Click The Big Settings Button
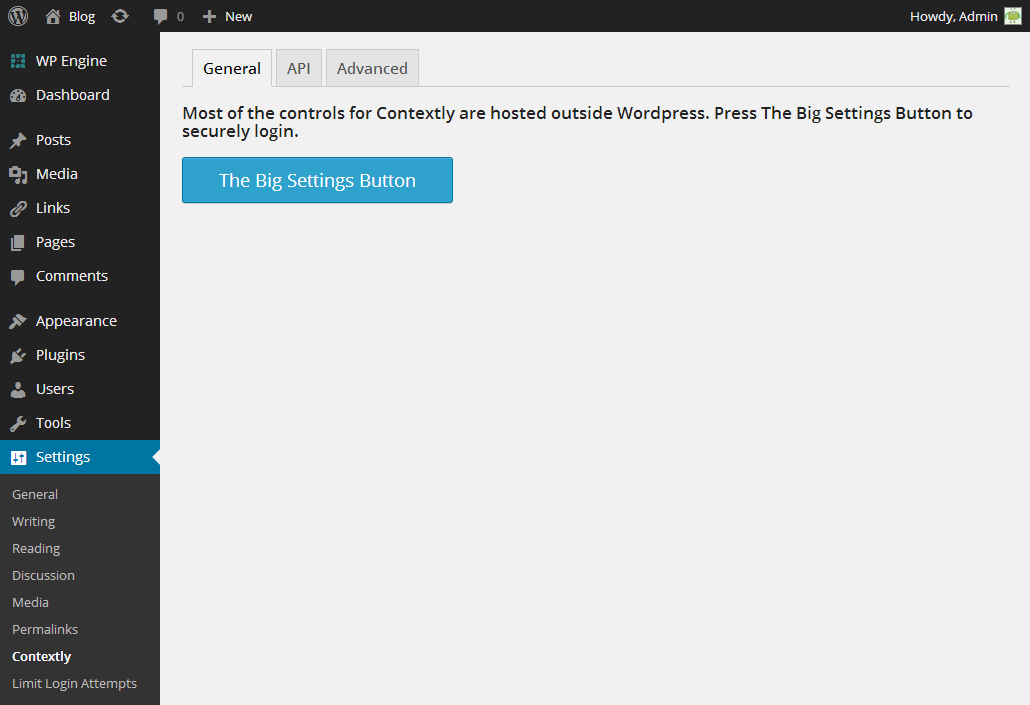 (x=317, y=180)
